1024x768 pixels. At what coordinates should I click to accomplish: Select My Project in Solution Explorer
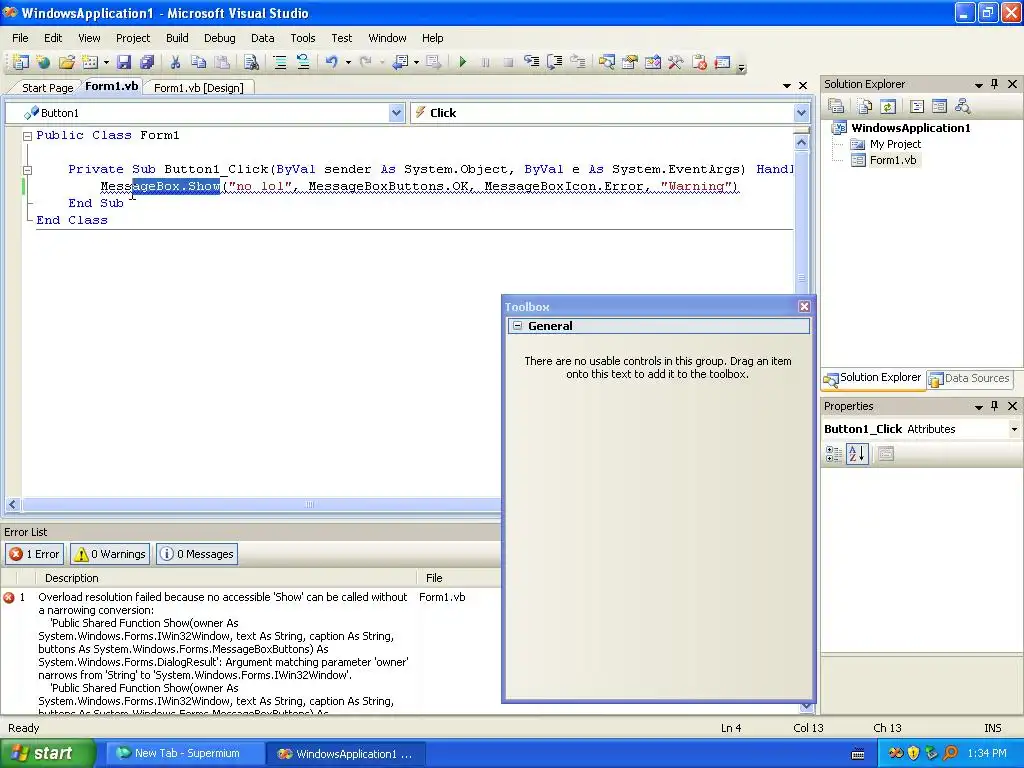pyautogui.click(x=895, y=144)
